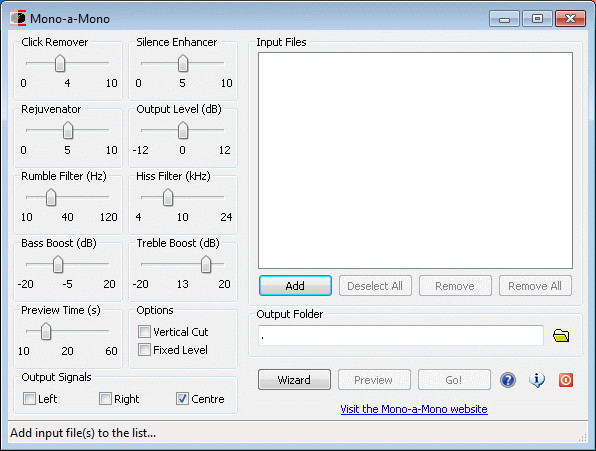Check the Right output signal box
Image resolution: width=596 pixels, height=451 pixels.
105,399
